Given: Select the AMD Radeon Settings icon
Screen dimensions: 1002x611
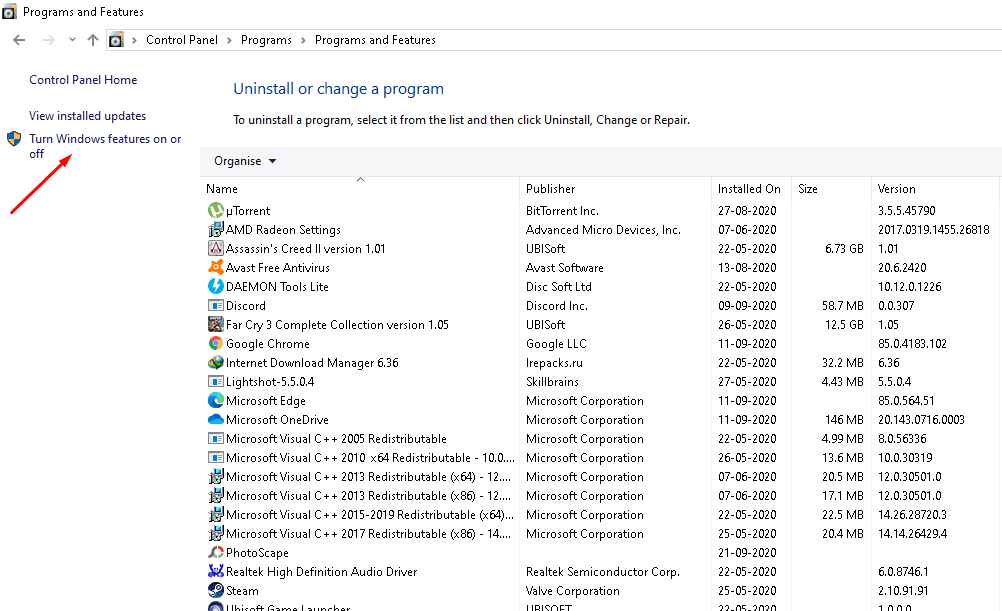Looking at the screenshot, I should 215,230.
